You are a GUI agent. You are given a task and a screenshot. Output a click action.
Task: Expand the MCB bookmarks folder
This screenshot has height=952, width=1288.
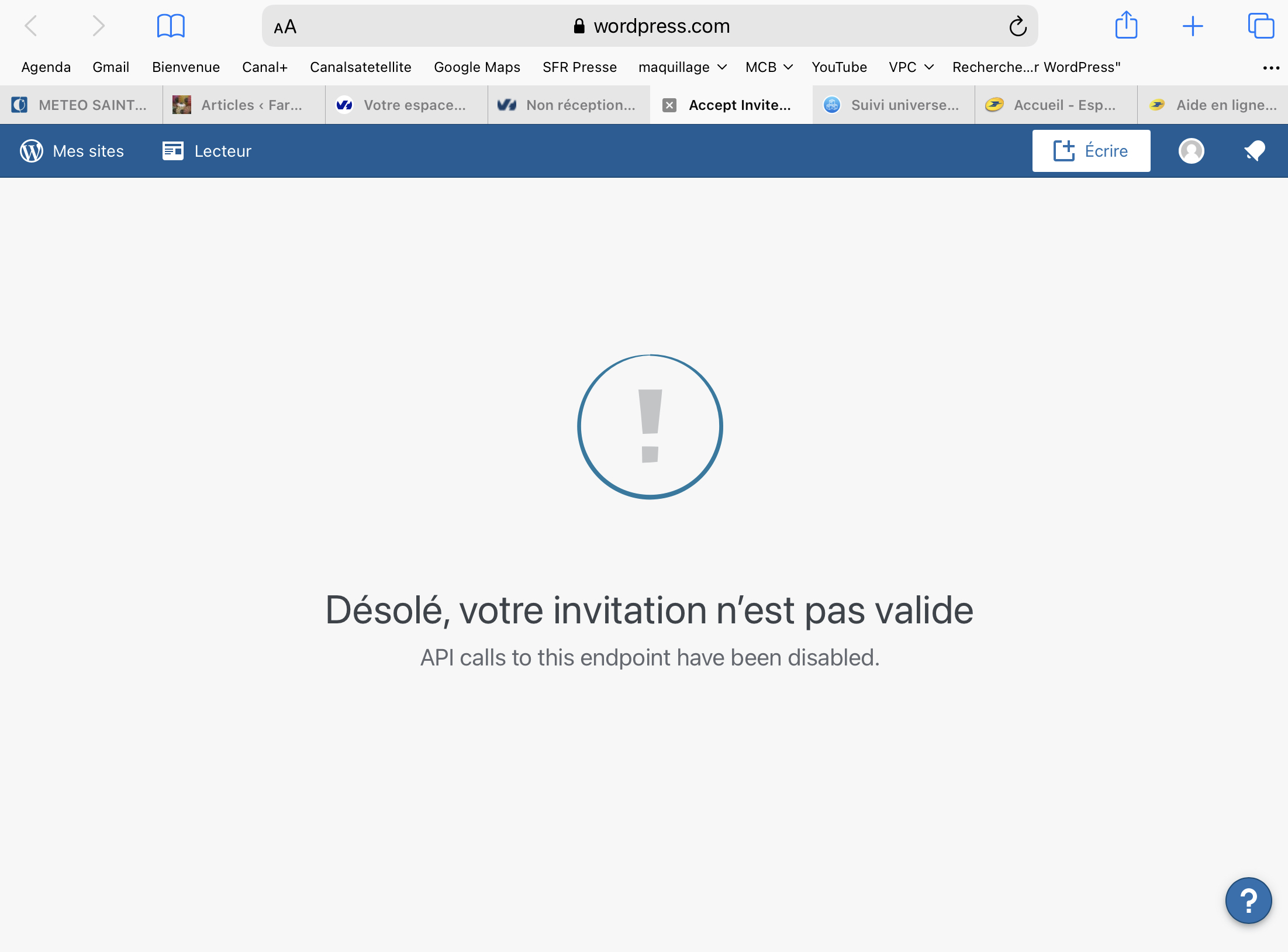coord(768,67)
